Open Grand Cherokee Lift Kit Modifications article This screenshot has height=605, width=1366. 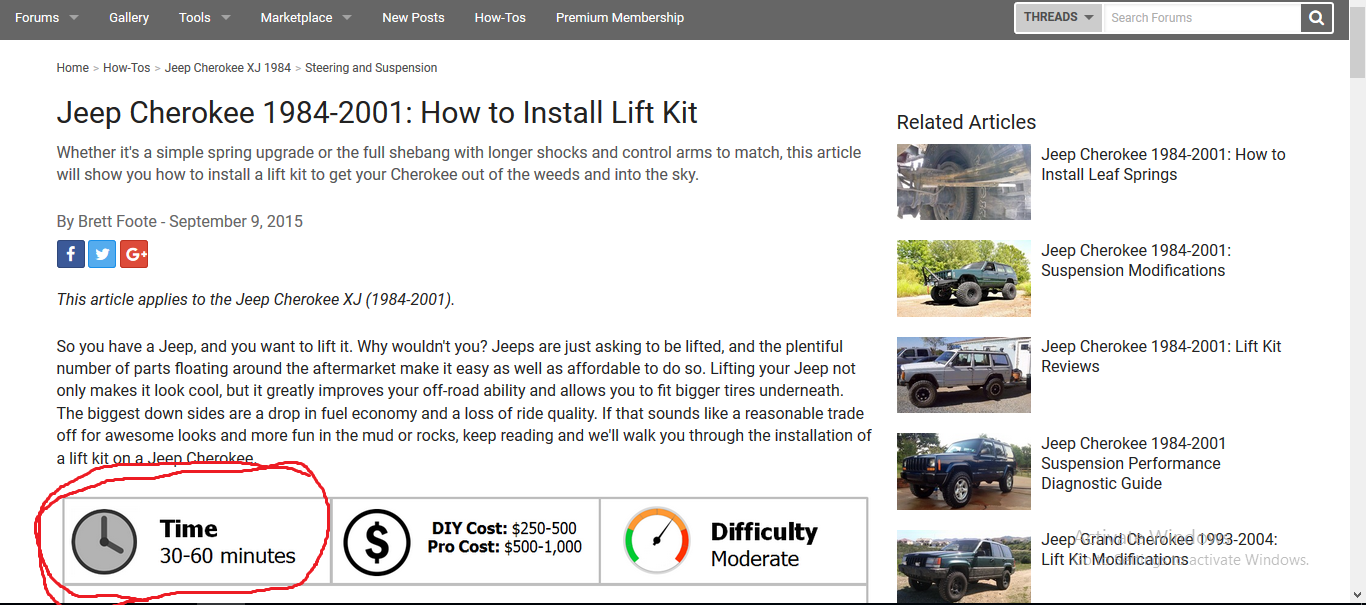tap(1159, 549)
